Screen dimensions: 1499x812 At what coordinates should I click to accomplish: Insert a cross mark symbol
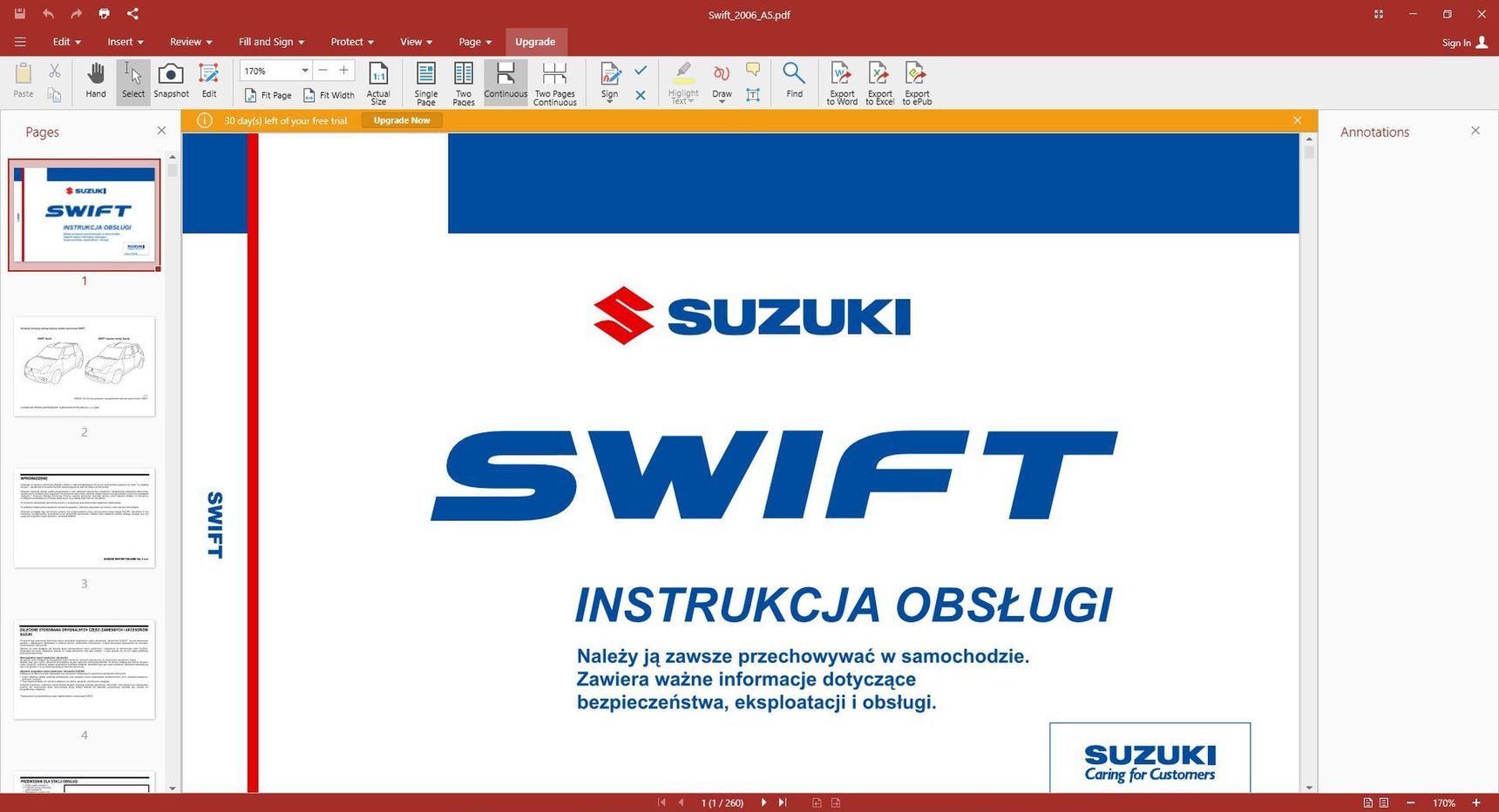tap(641, 95)
